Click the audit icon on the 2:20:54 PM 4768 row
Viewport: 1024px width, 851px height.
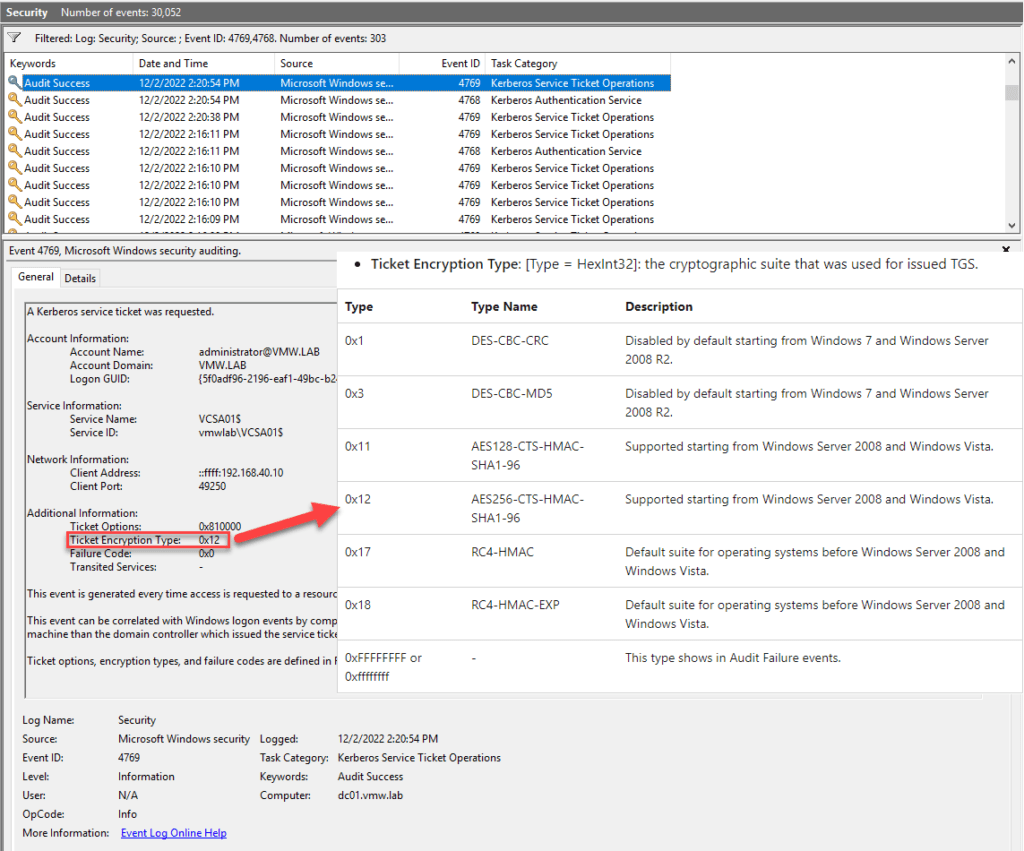tap(14, 99)
